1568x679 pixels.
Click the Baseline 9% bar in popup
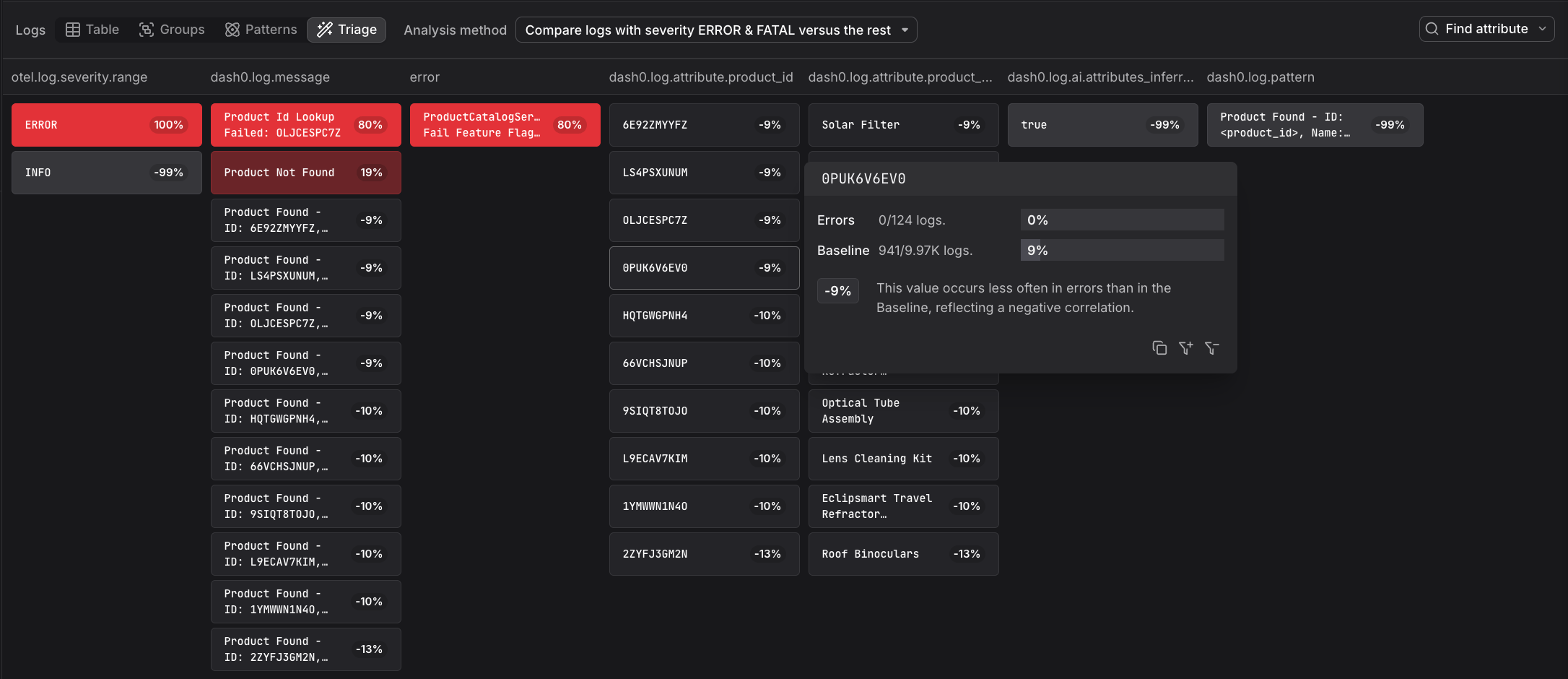[x=1122, y=250]
